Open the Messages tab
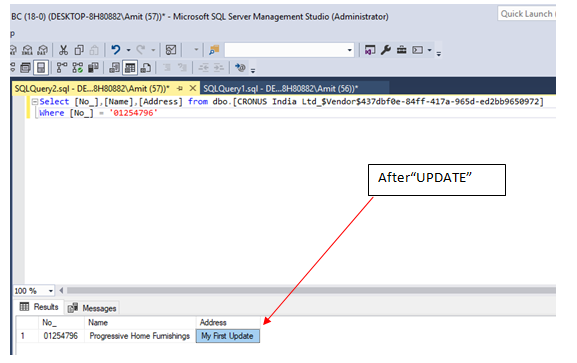Image resolution: width=577 pixels, height=363 pixels. pos(92,308)
